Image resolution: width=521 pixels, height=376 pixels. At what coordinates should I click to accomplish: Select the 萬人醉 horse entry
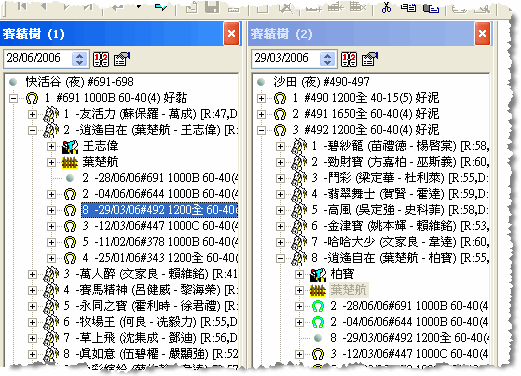point(150,274)
